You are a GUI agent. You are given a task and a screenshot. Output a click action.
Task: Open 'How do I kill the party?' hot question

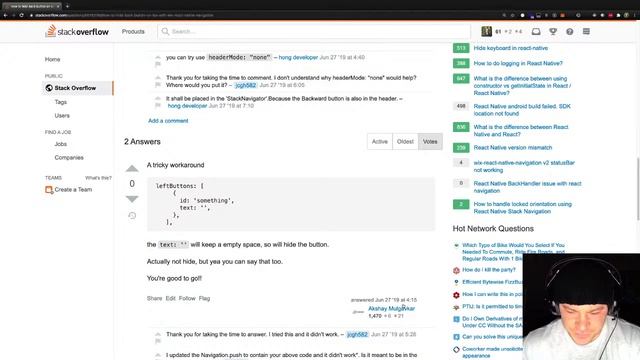[x=489, y=270]
